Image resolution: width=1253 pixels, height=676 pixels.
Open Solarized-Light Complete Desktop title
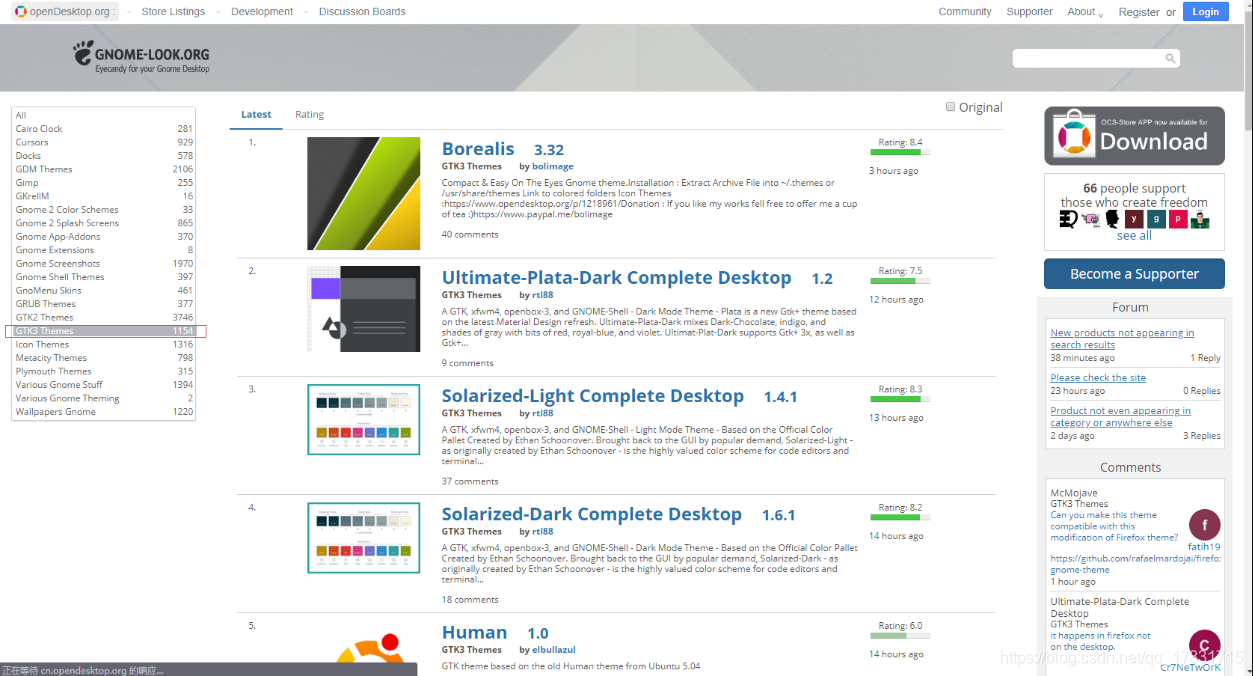click(593, 396)
